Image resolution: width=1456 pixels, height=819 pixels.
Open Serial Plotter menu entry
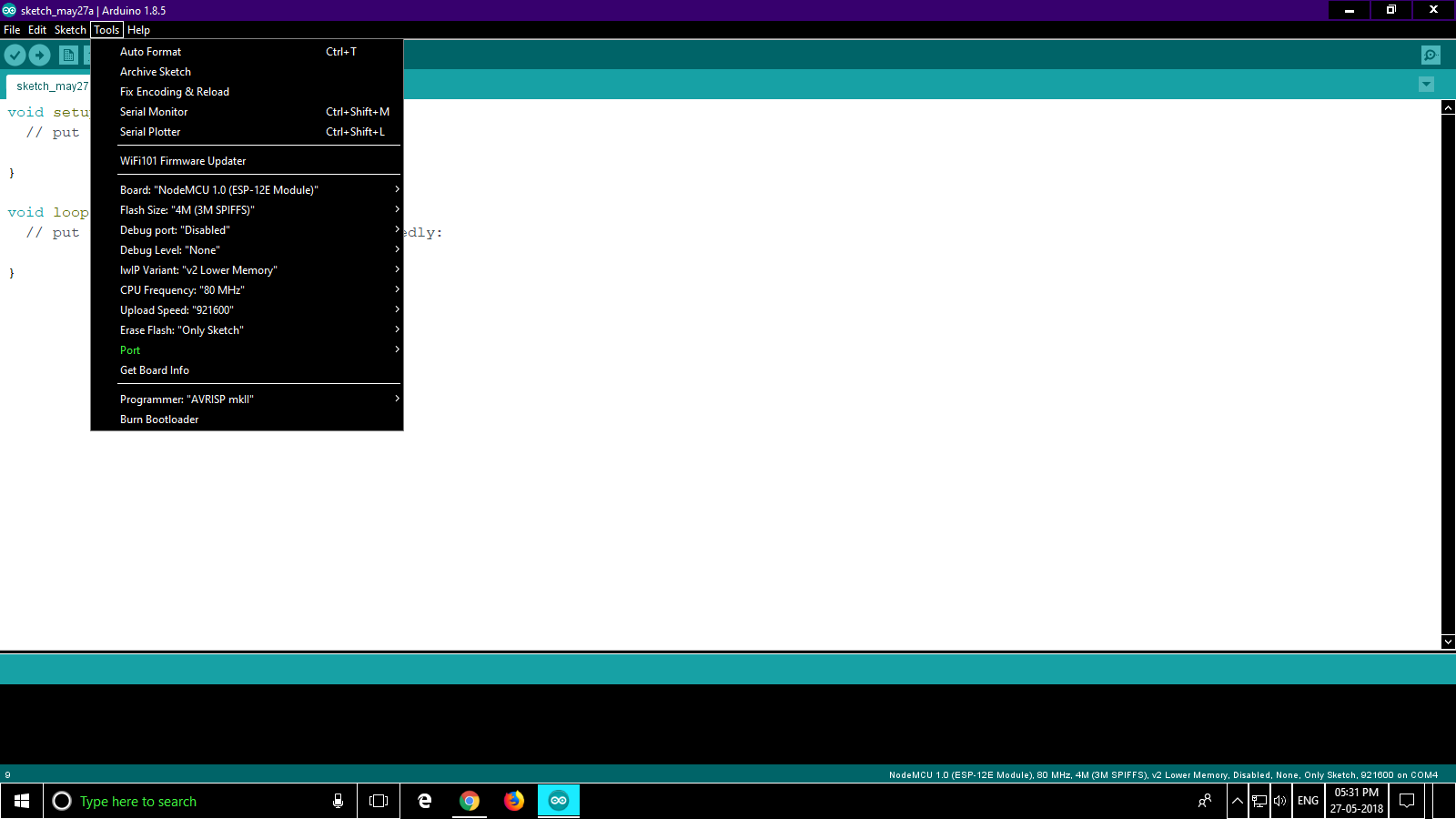[247, 132]
